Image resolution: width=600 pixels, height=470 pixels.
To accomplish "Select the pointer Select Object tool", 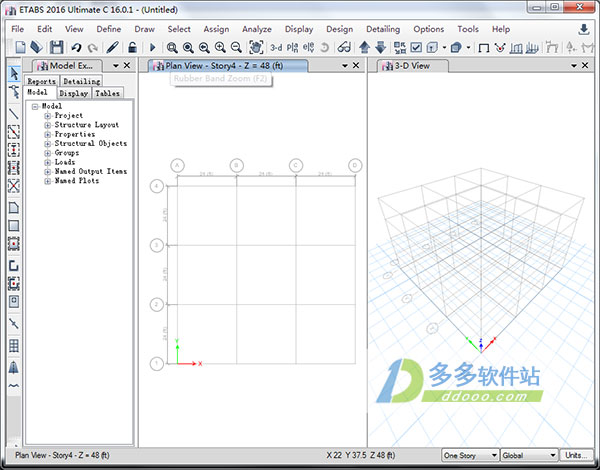I will (14, 73).
